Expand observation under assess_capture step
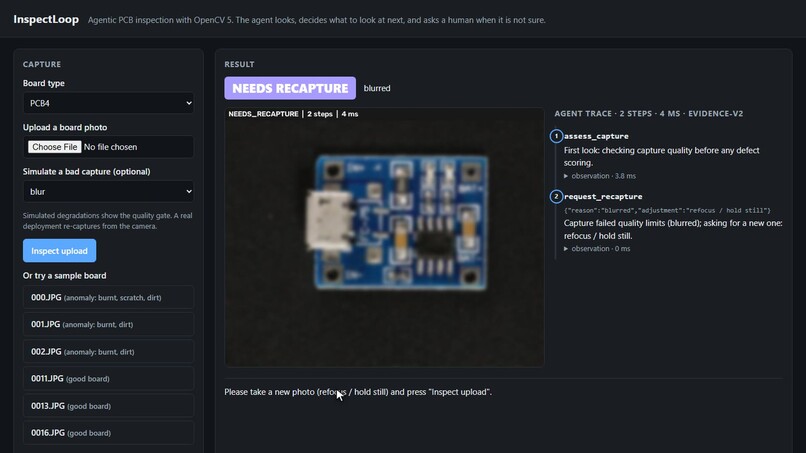The width and height of the screenshot is (806, 453). click(x=600, y=176)
